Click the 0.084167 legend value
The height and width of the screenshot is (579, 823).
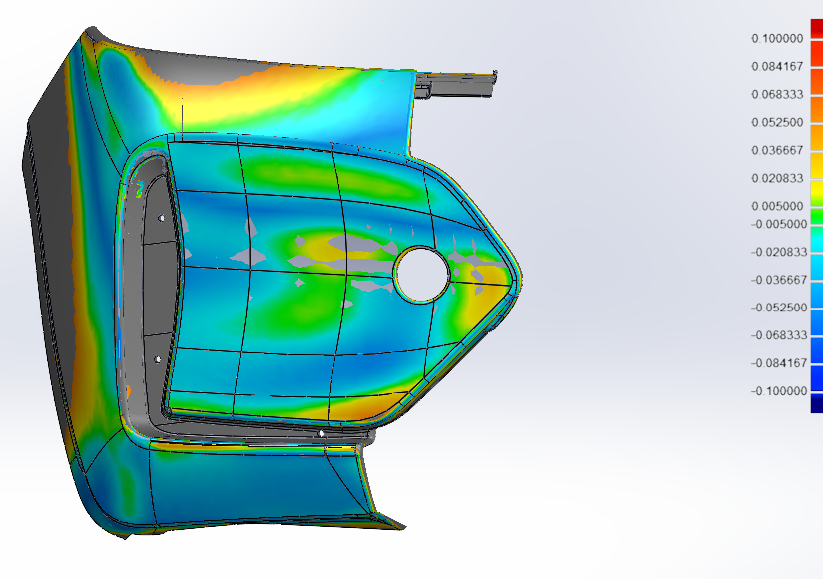[x=777, y=67]
